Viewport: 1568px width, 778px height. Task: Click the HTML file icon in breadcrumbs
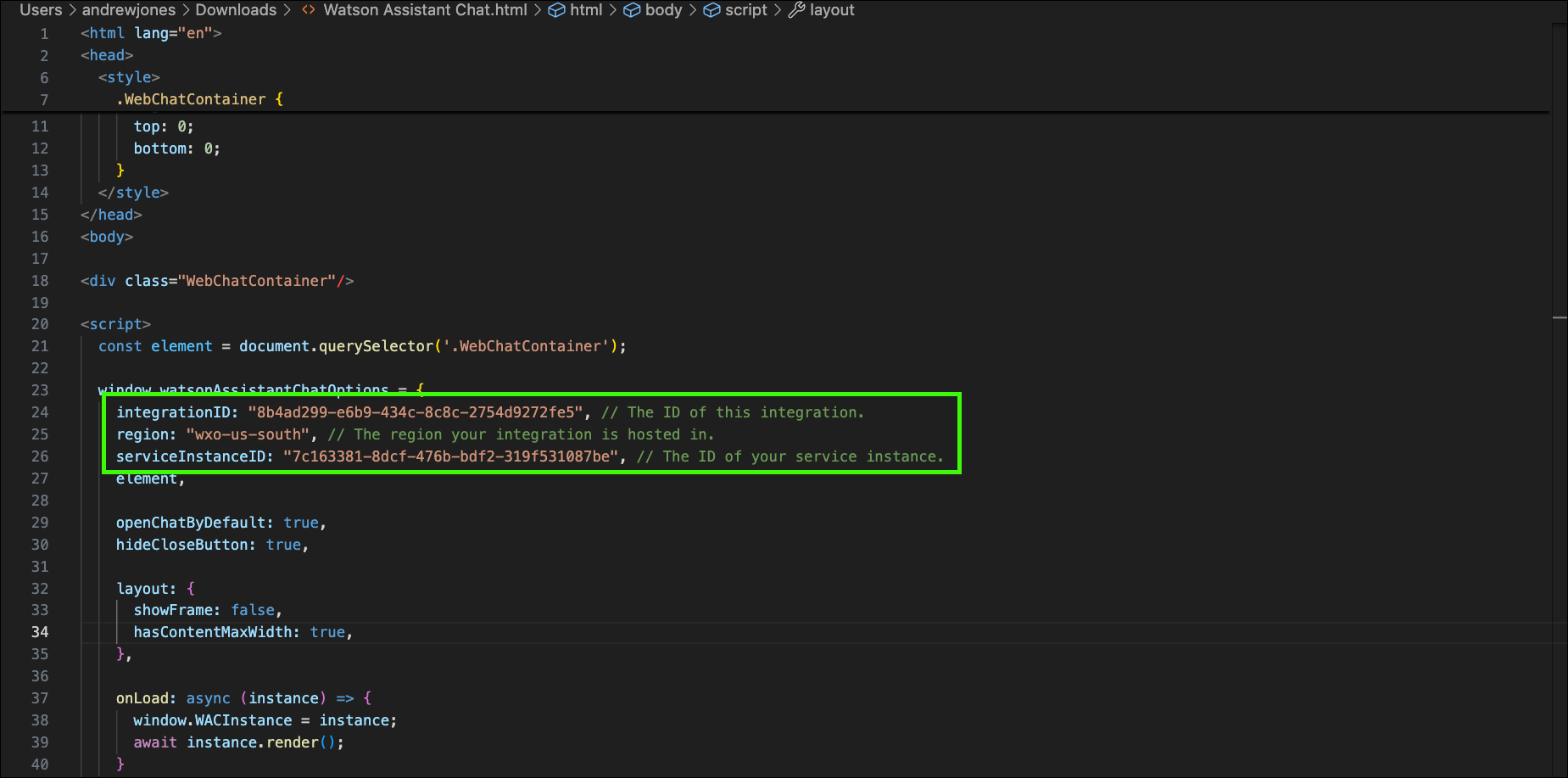click(309, 10)
